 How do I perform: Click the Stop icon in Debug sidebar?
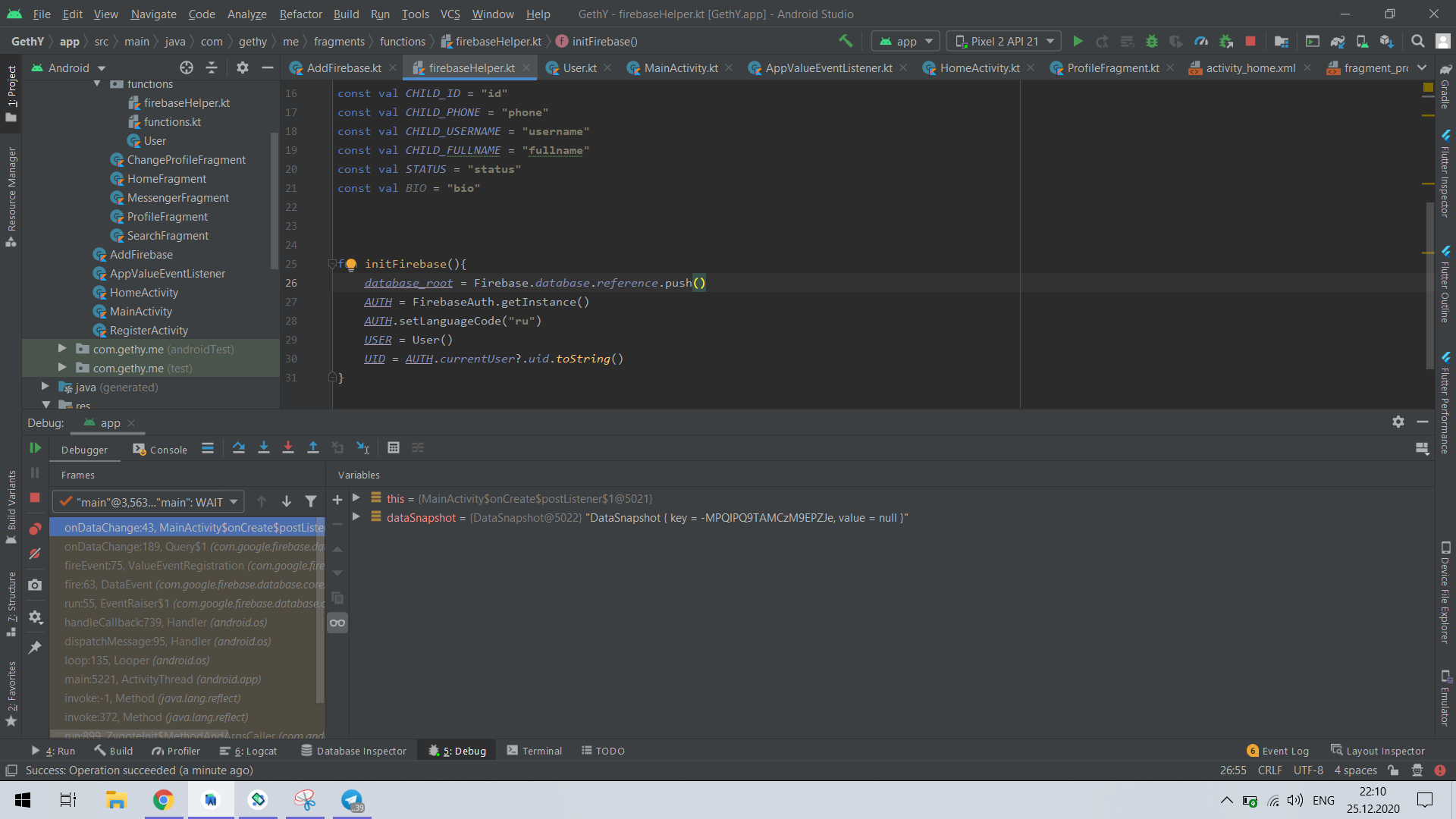pos(35,497)
